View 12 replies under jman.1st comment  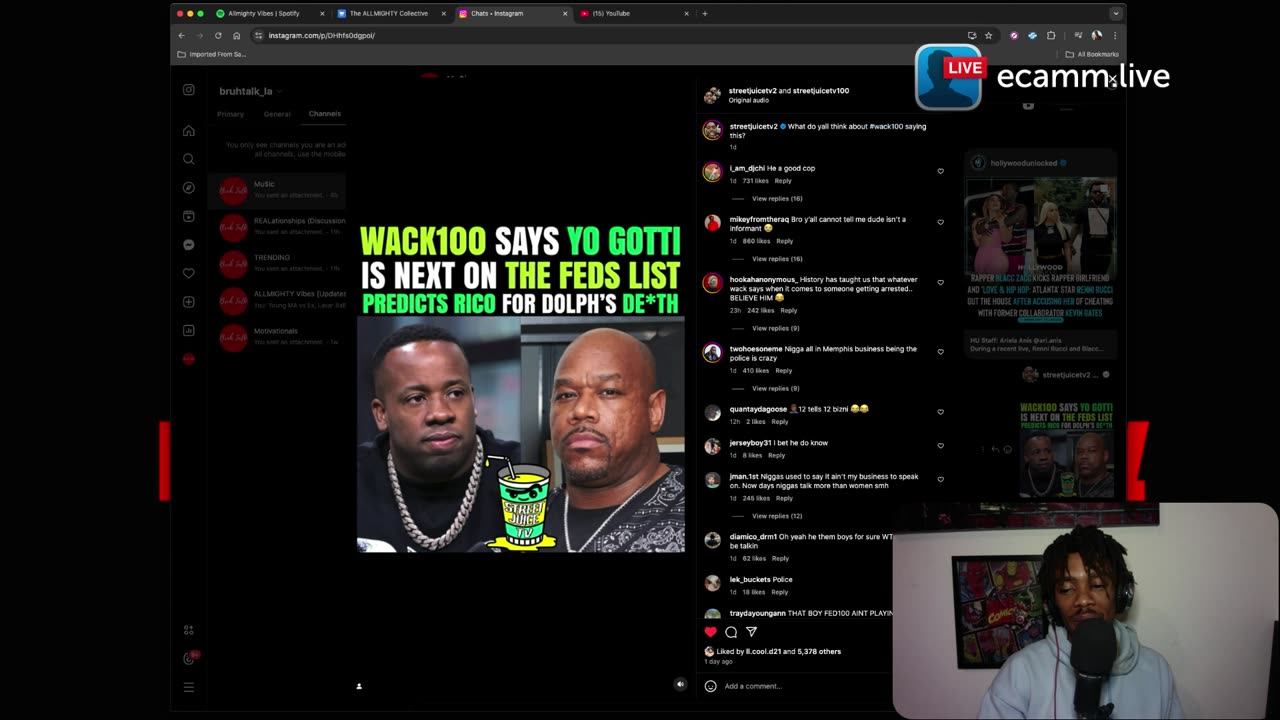tap(777, 516)
